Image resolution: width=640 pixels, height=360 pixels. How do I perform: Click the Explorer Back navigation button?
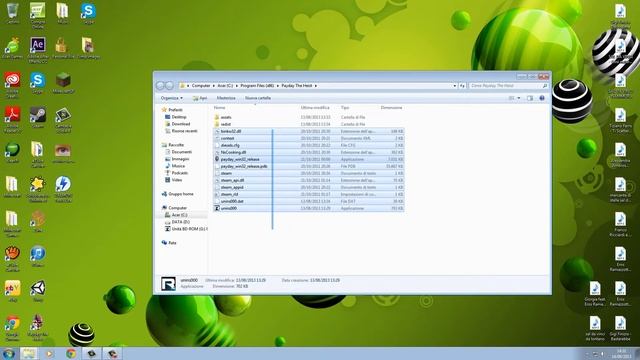tap(160, 86)
